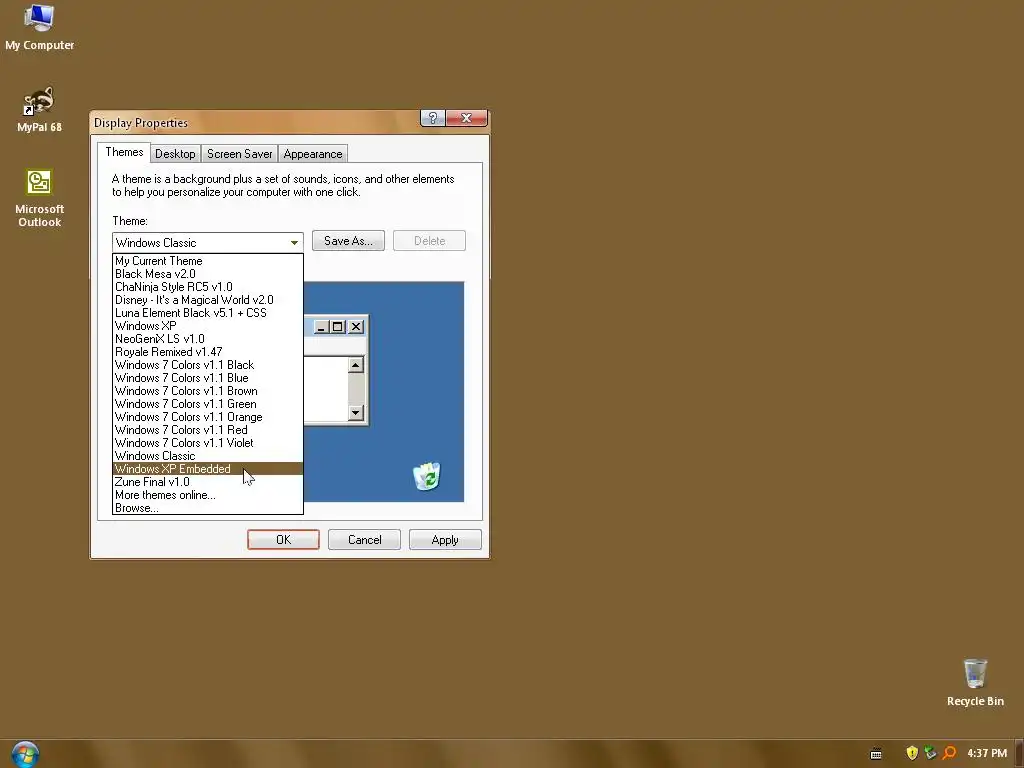
Task: Choose My Current Theme from list
Action: (x=208, y=261)
